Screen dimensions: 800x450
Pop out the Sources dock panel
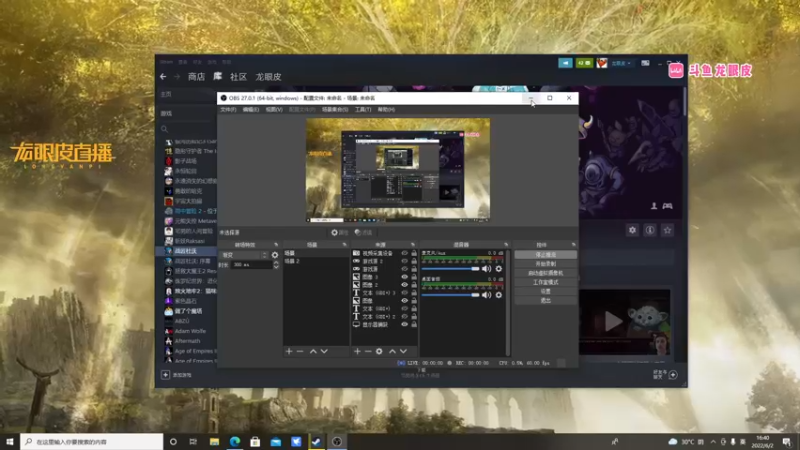(x=413, y=245)
